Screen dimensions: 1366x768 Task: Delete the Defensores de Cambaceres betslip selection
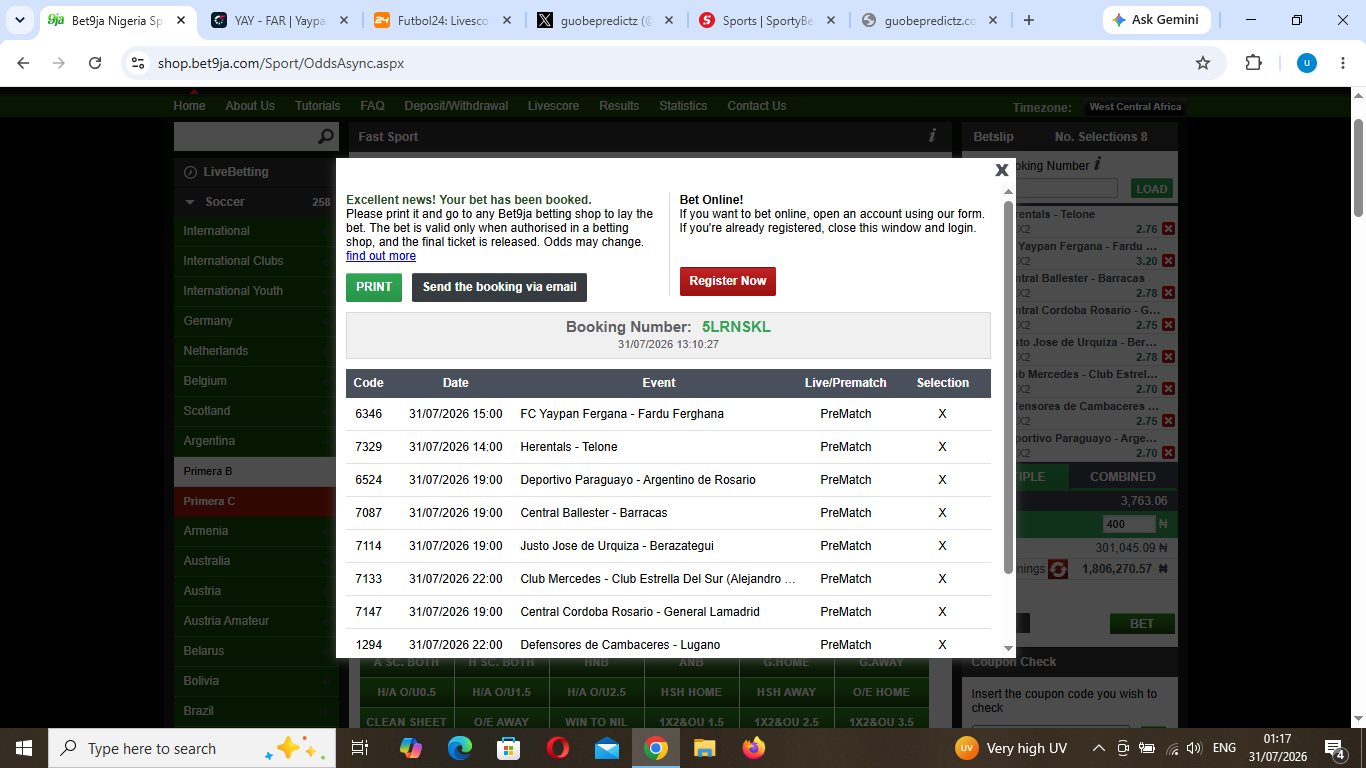coord(1168,421)
